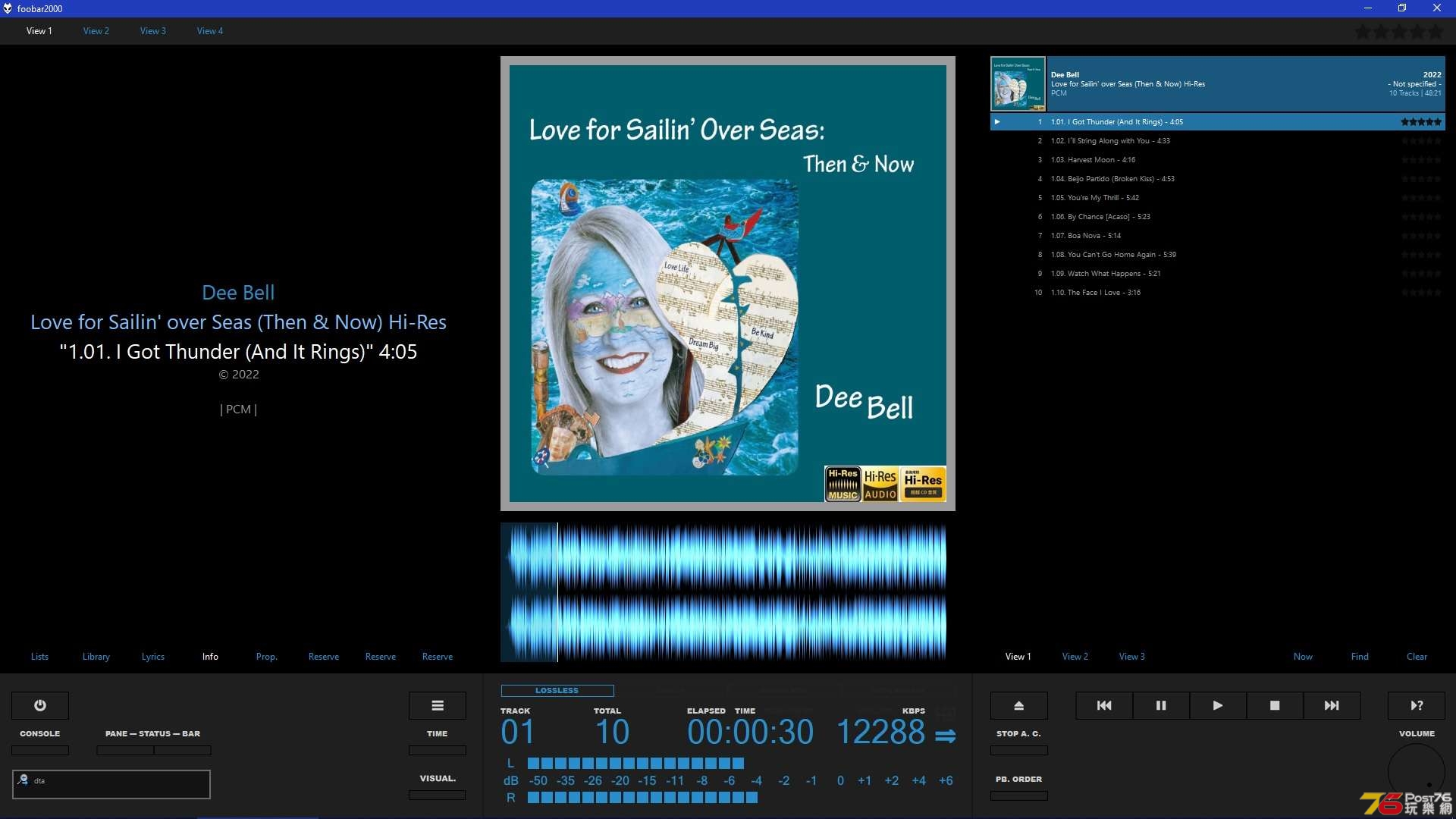Click the Now button
This screenshot has height=819, width=1456.
1303,657
